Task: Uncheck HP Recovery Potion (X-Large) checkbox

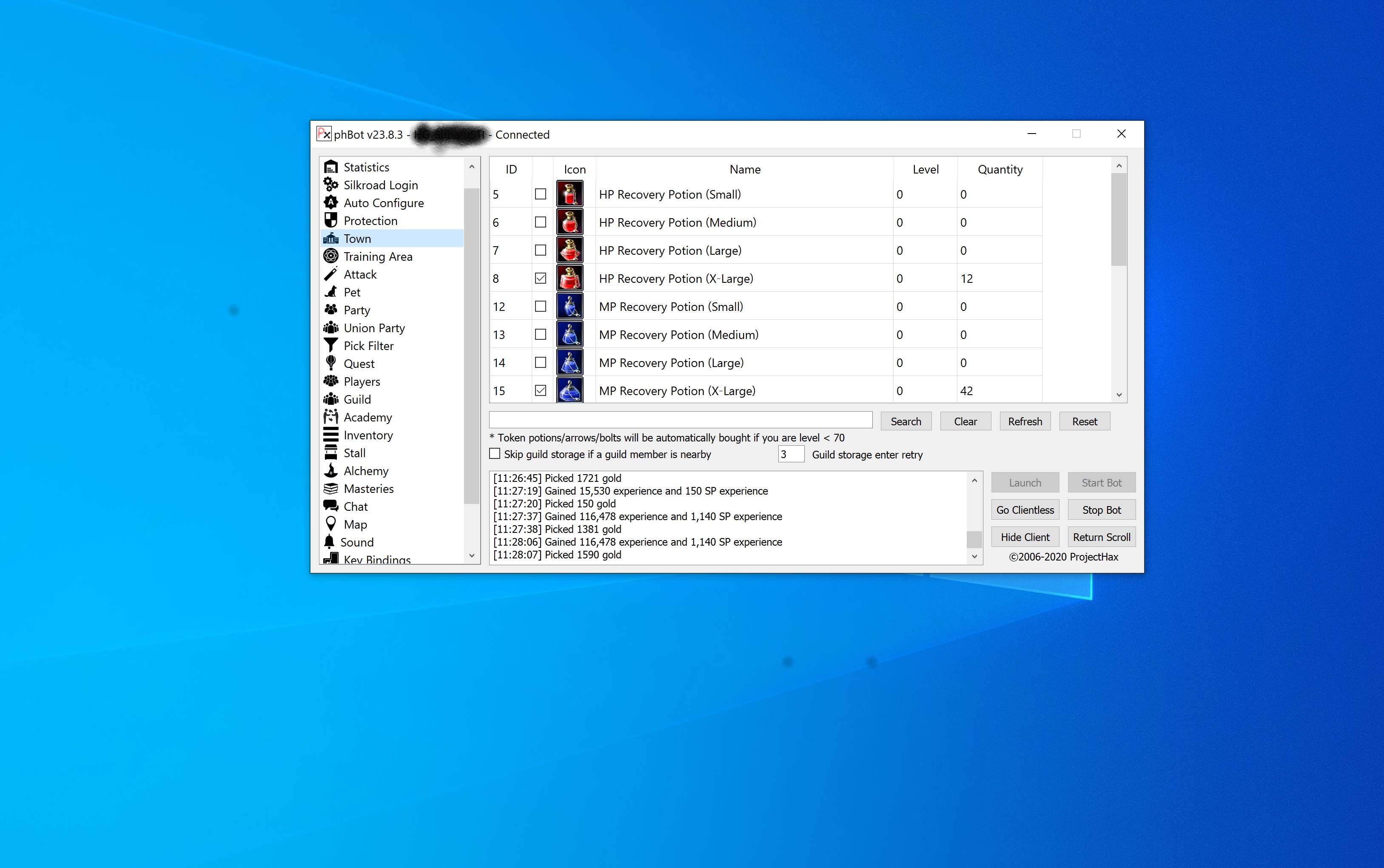Action: [540, 279]
